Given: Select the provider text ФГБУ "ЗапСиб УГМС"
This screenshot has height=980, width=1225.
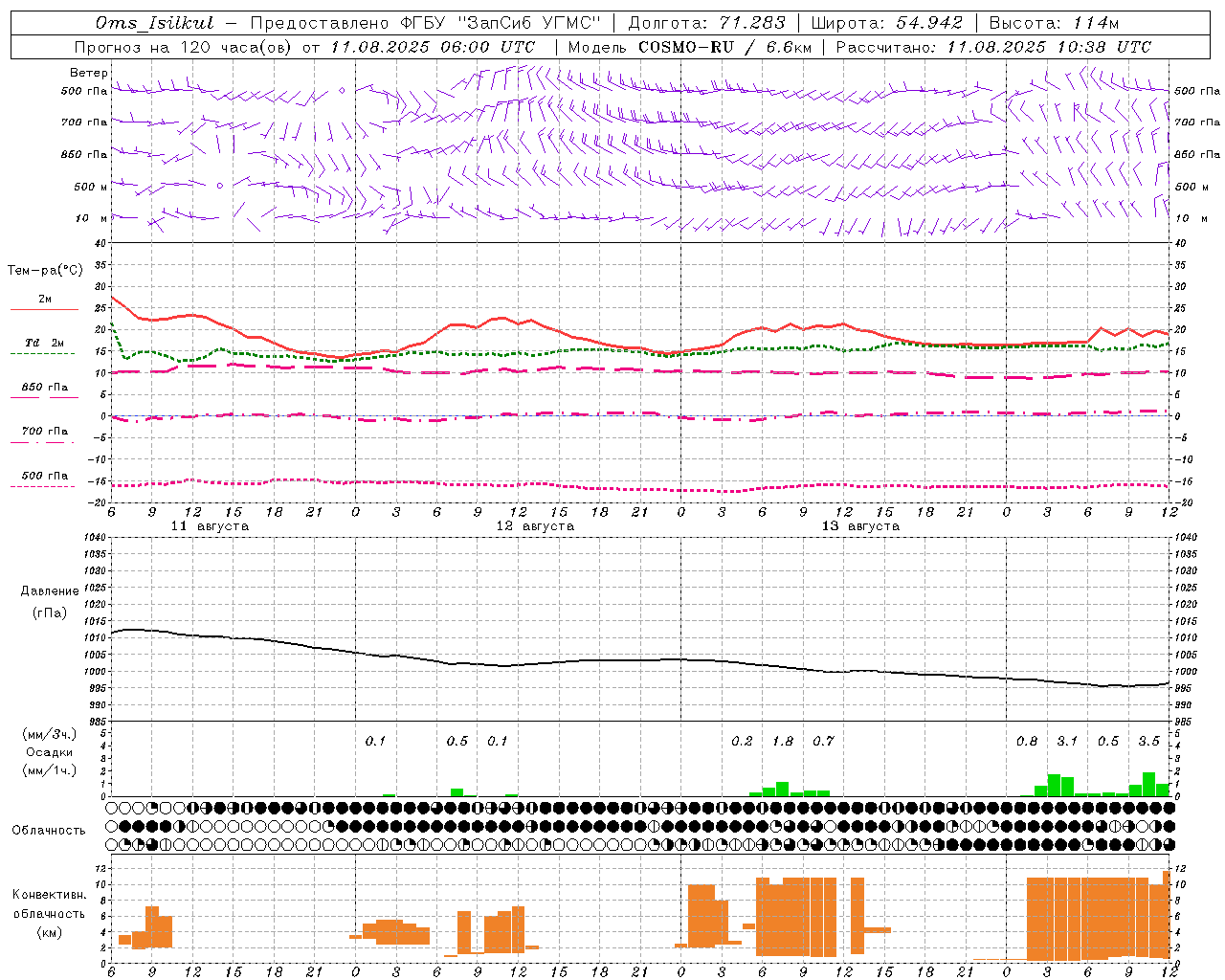Looking at the screenshot, I should (x=500, y=23).
